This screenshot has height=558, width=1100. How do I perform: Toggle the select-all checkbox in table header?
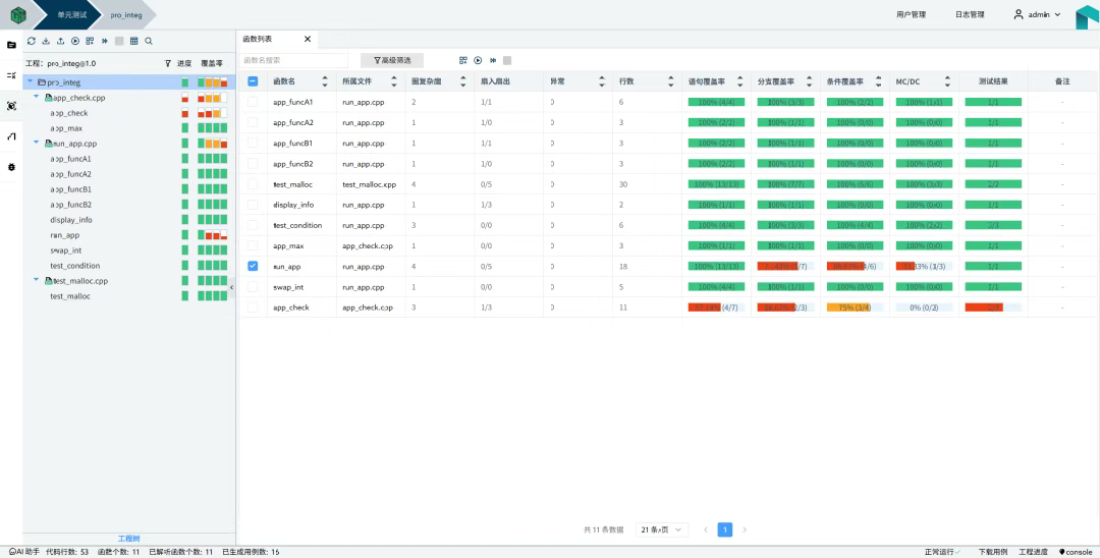(x=252, y=82)
